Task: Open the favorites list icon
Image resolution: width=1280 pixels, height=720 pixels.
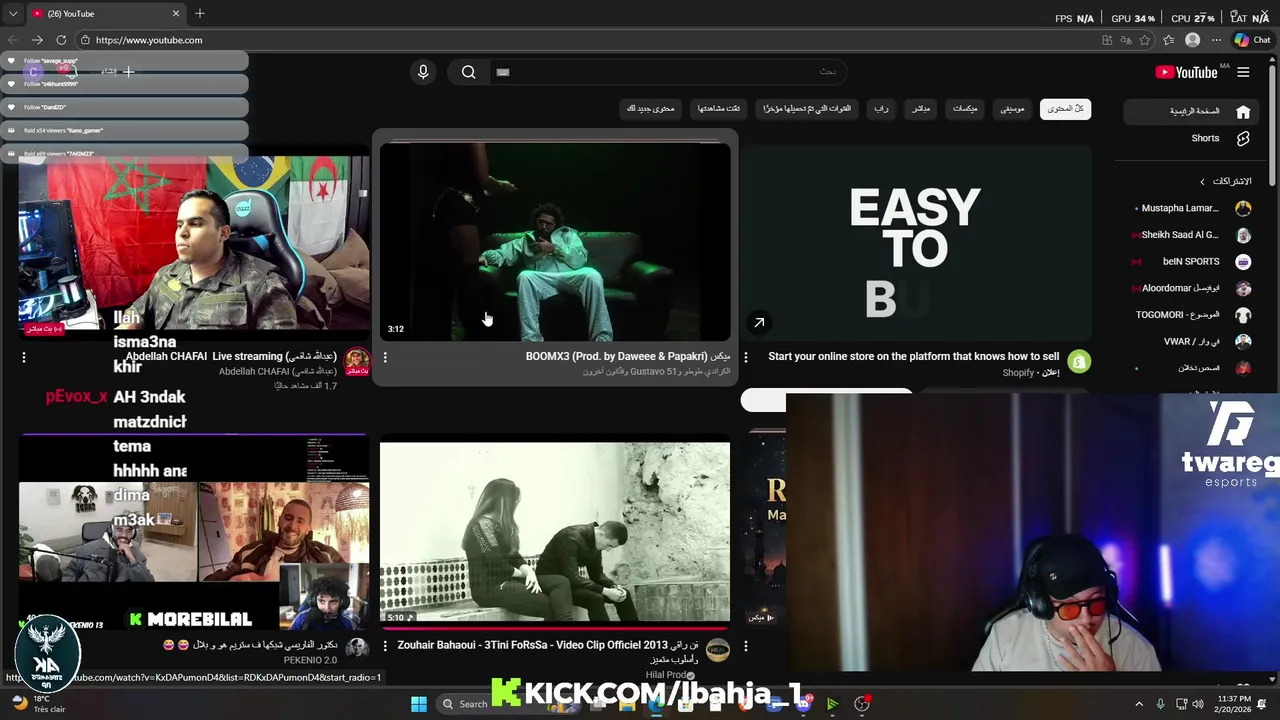Action: (x=1168, y=40)
